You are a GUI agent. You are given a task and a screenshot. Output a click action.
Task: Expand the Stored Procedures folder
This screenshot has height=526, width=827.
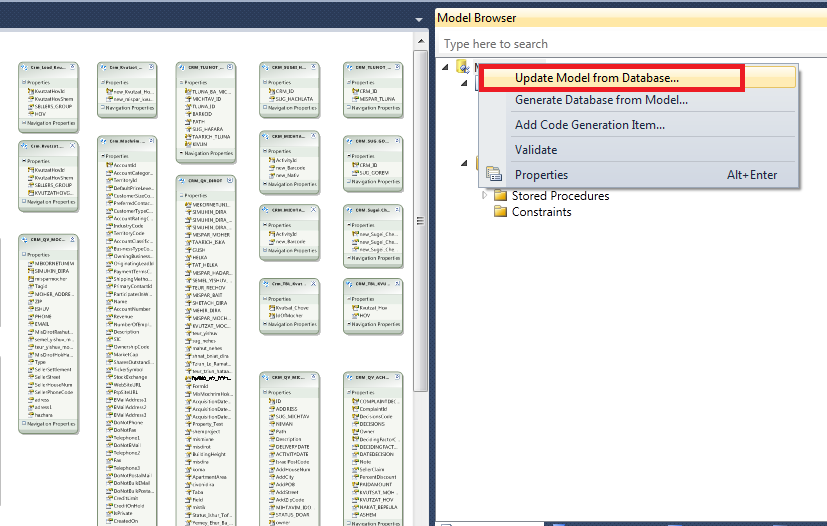(484, 196)
